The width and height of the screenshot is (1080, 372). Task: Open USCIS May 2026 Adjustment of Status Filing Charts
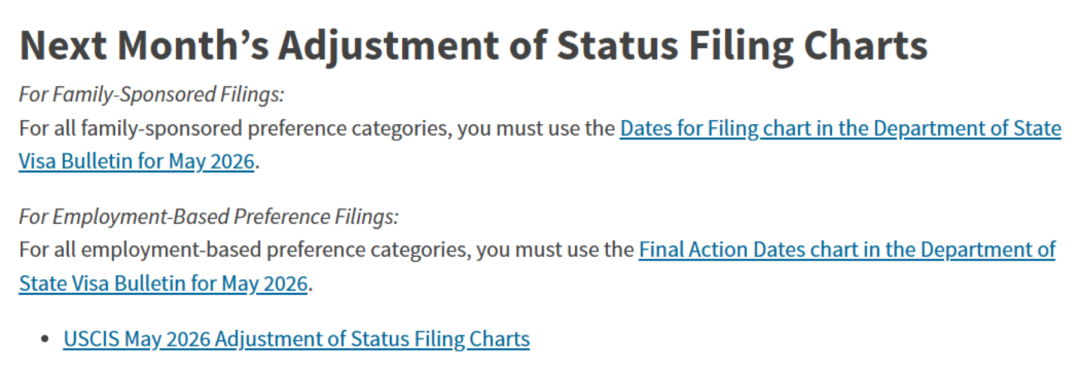[296, 339]
